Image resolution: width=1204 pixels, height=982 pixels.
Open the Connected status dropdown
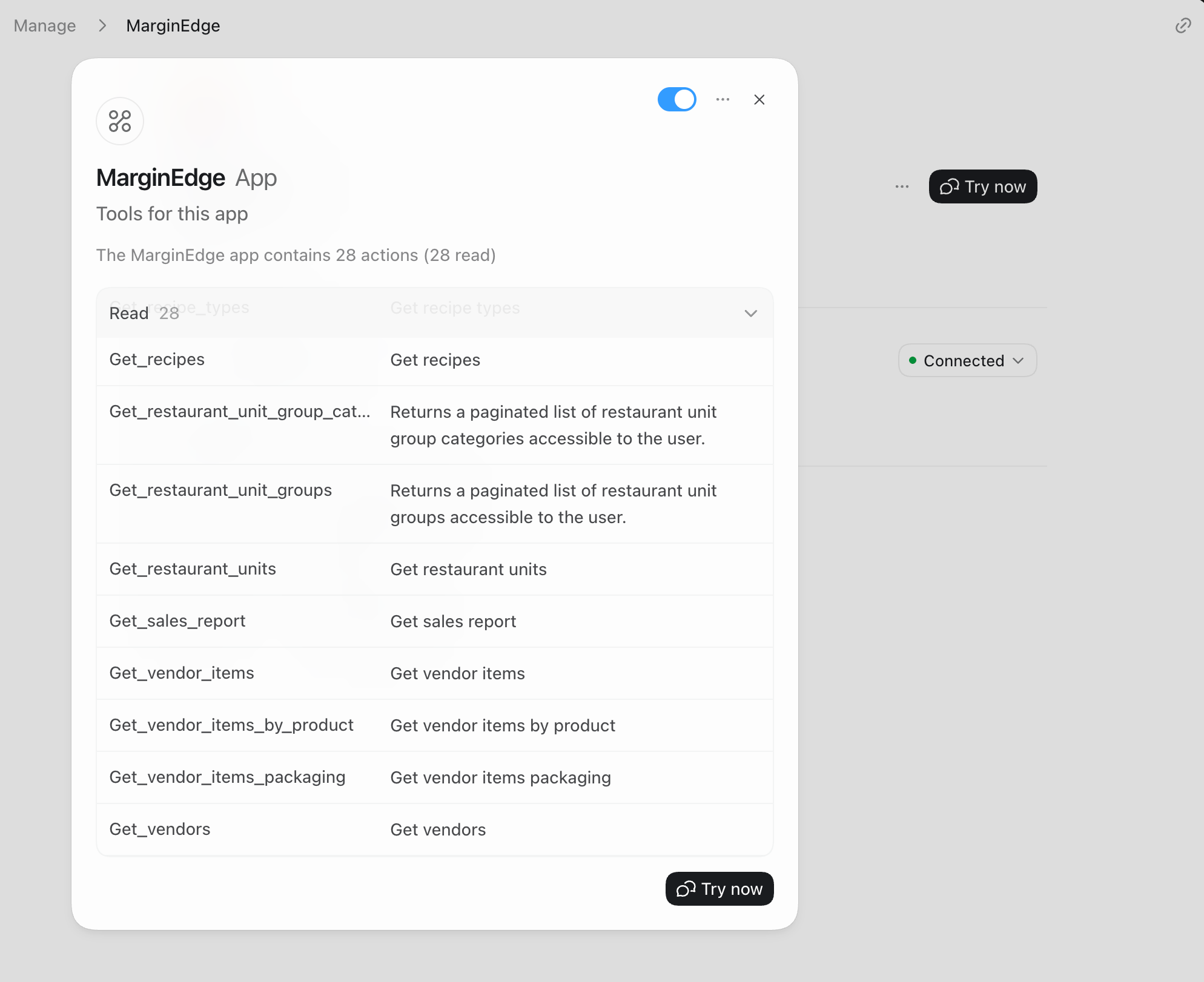pyautogui.click(x=967, y=361)
